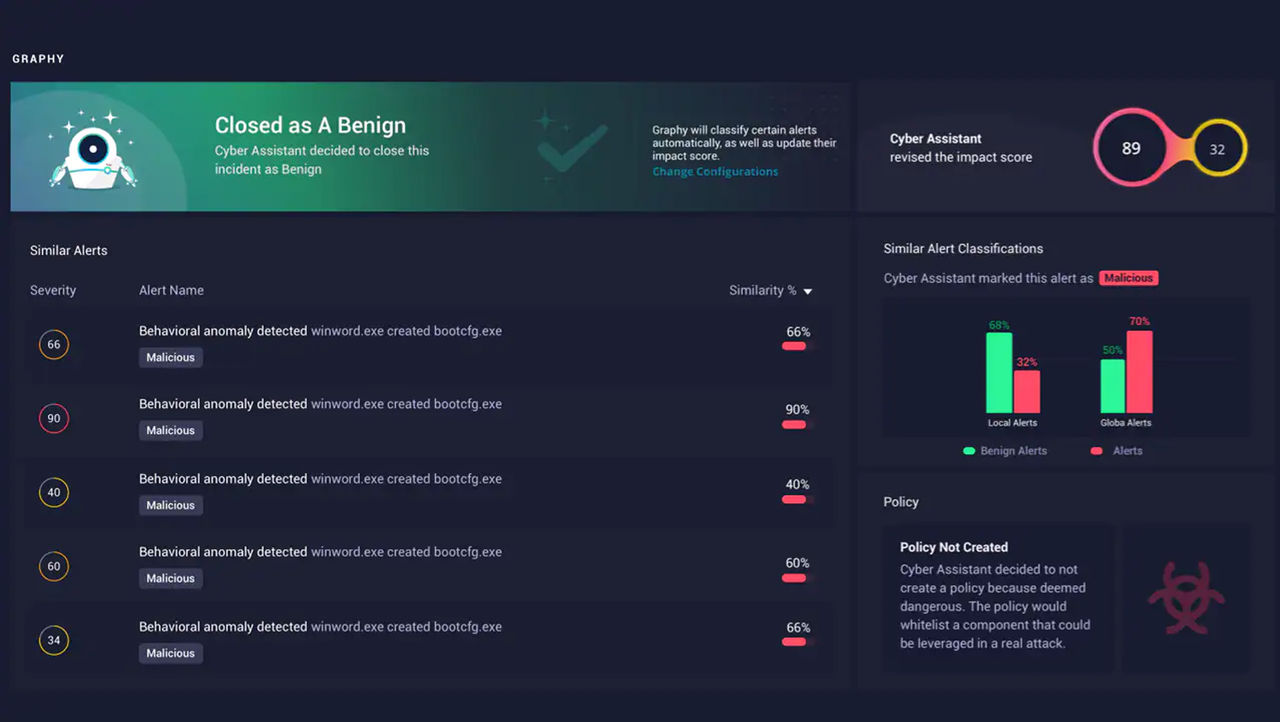Click the red 32% Local Alerts bar

[1027, 392]
